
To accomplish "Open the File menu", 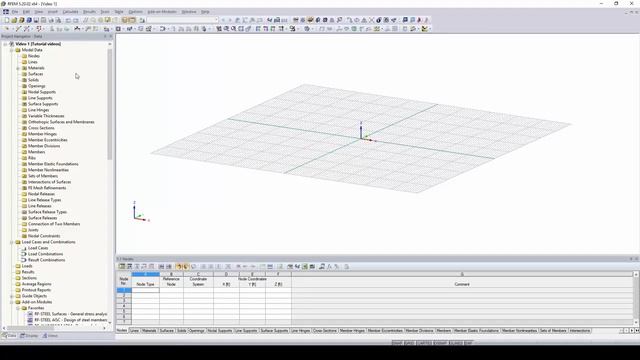I will tap(15, 12).
